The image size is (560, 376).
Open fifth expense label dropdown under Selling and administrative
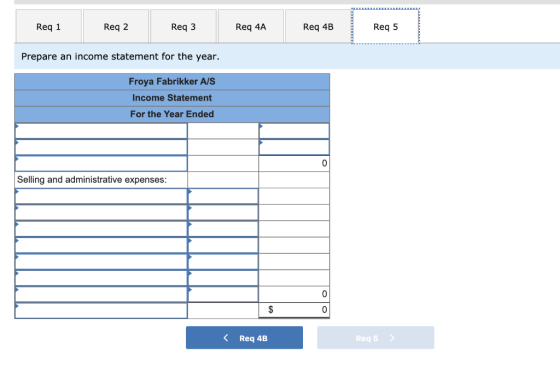pos(101,262)
